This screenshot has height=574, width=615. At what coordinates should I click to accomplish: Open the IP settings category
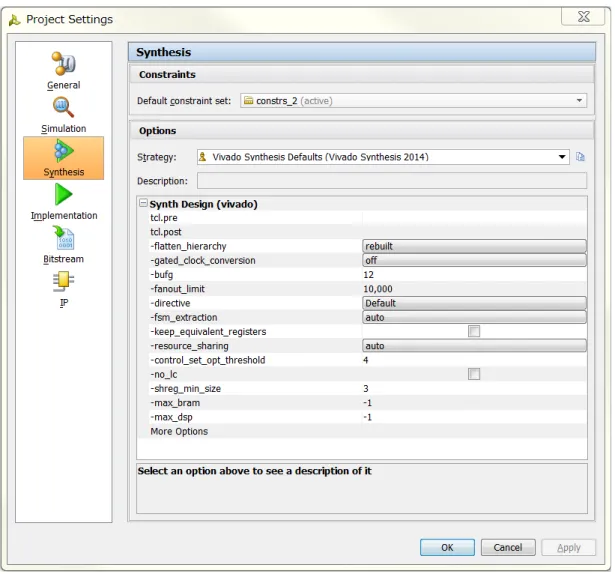point(64,290)
